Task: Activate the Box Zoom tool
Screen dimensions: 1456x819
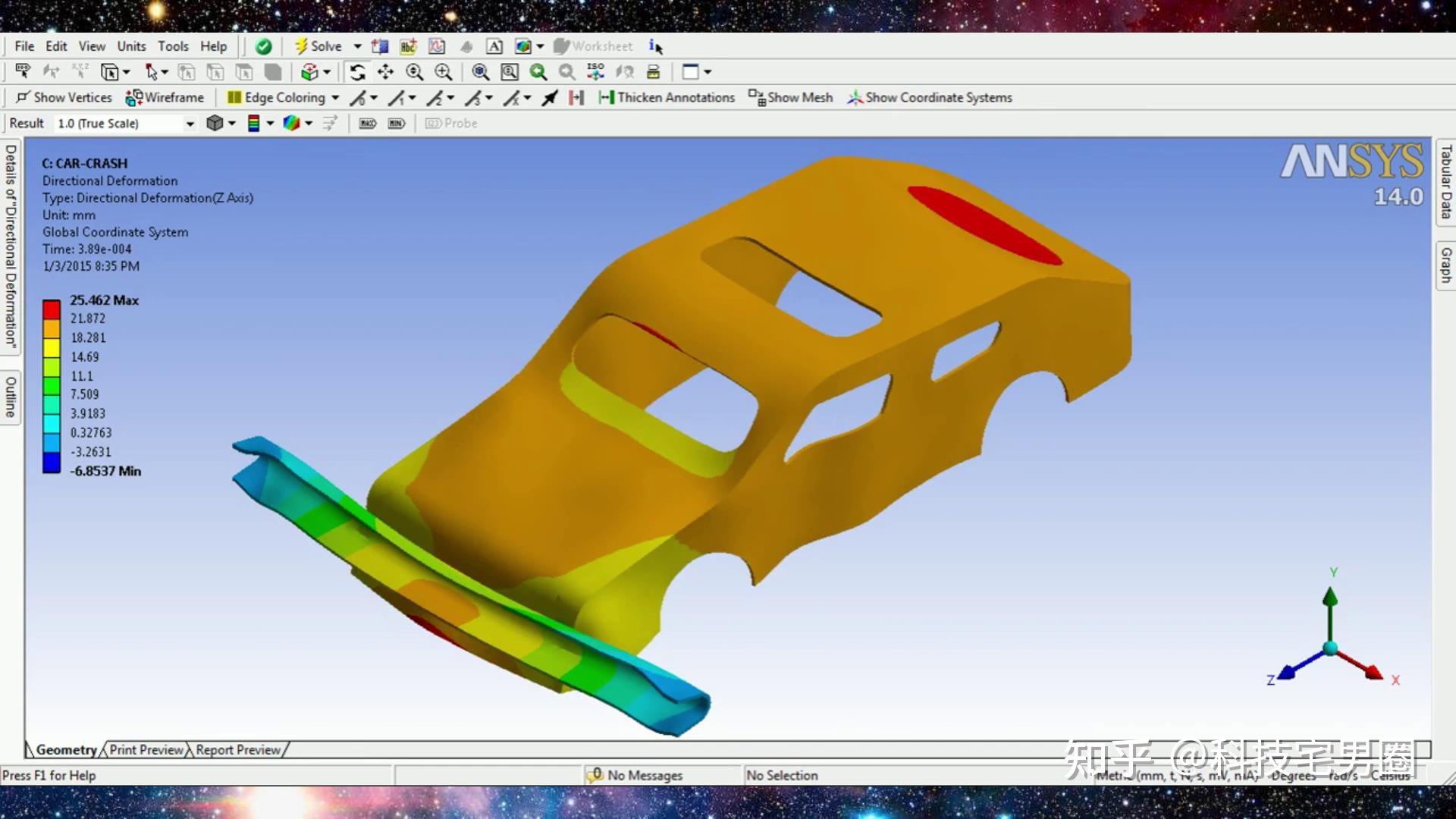Action: pyautogui.click(x=444, y=72)
